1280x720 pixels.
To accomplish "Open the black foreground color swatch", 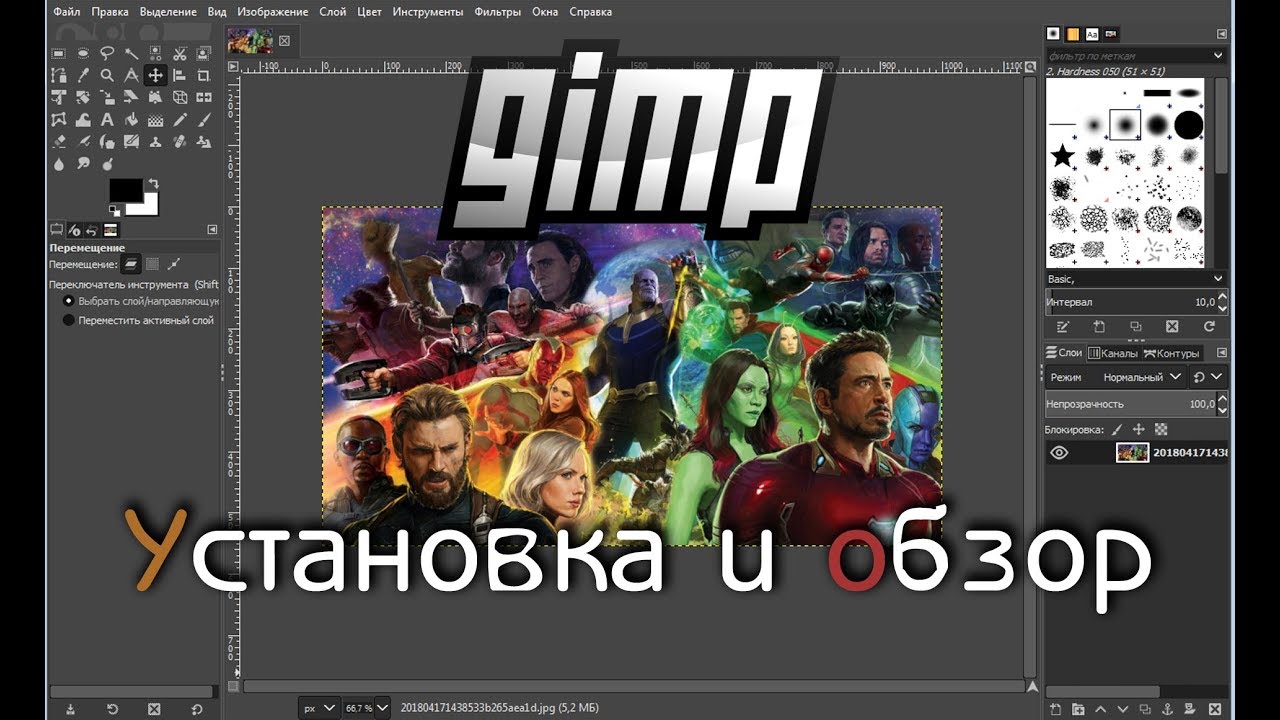I will (x=126, y=190).
